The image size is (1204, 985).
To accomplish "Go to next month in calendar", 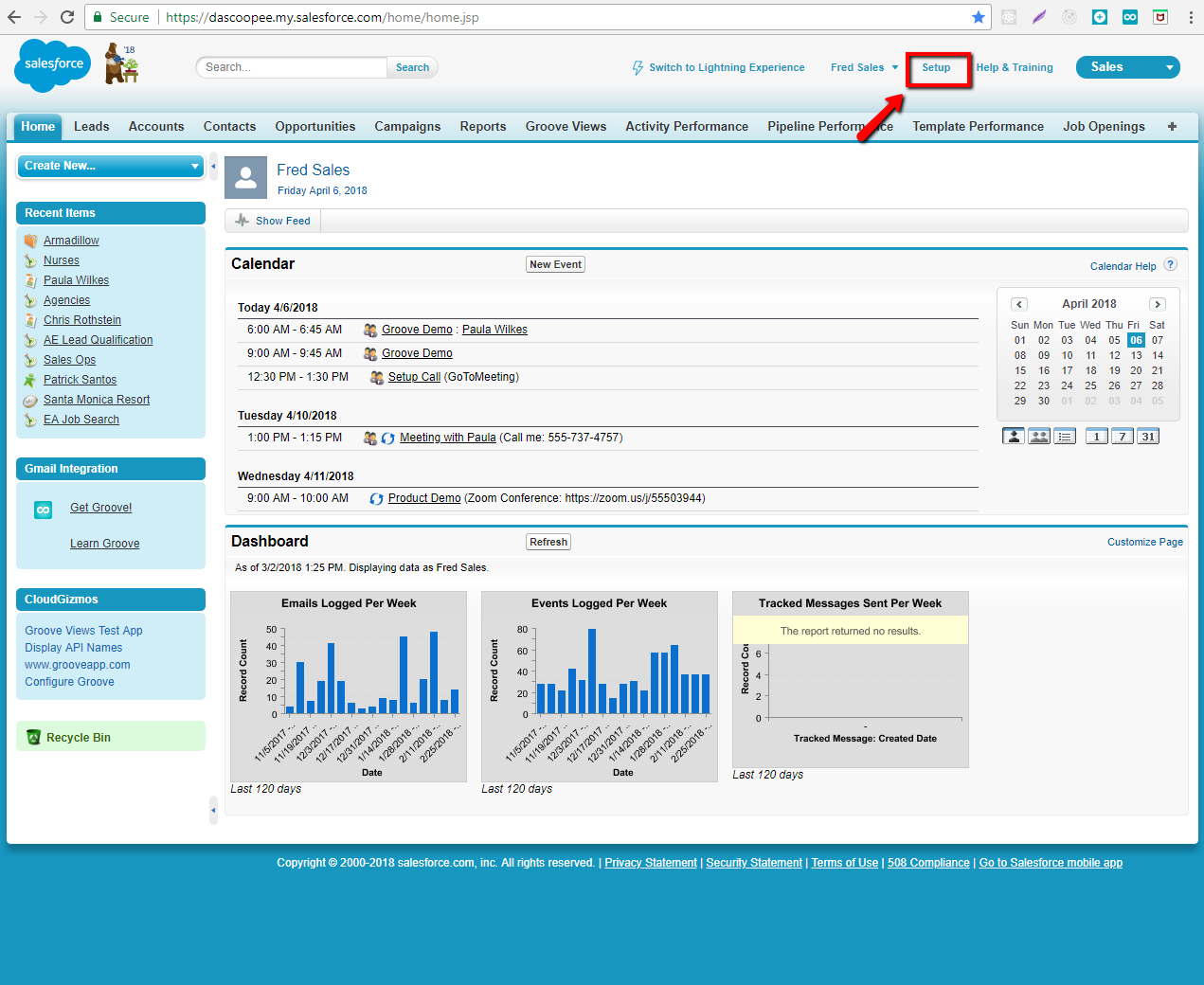I will coord(1158,304).
